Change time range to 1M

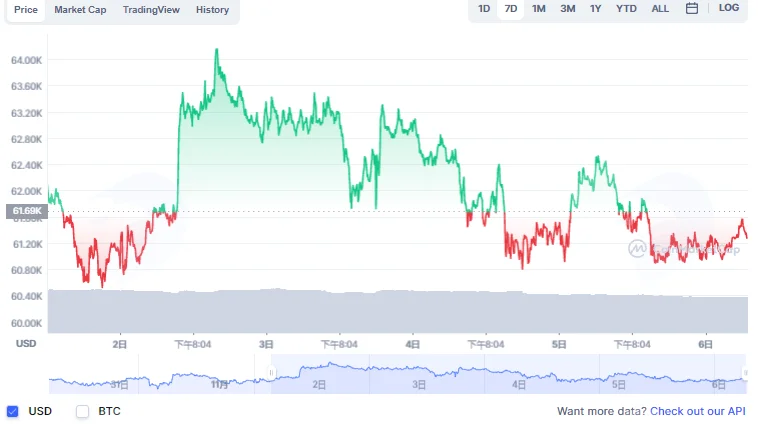tap(539, 9)
